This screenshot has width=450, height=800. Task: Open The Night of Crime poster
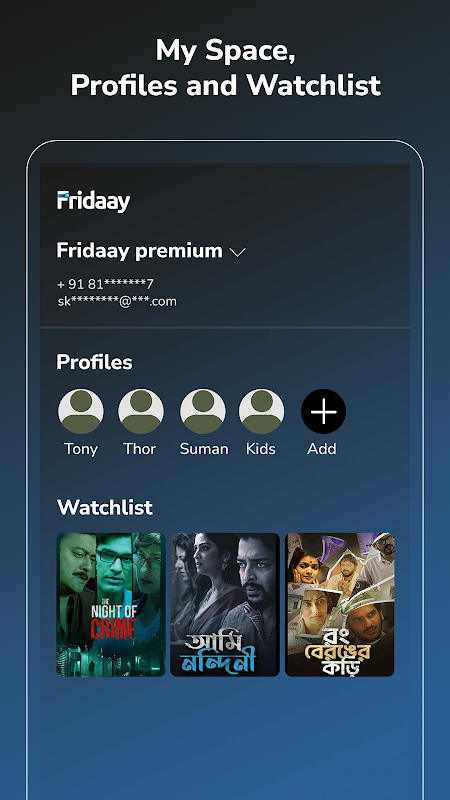click(x=111, y=605)
